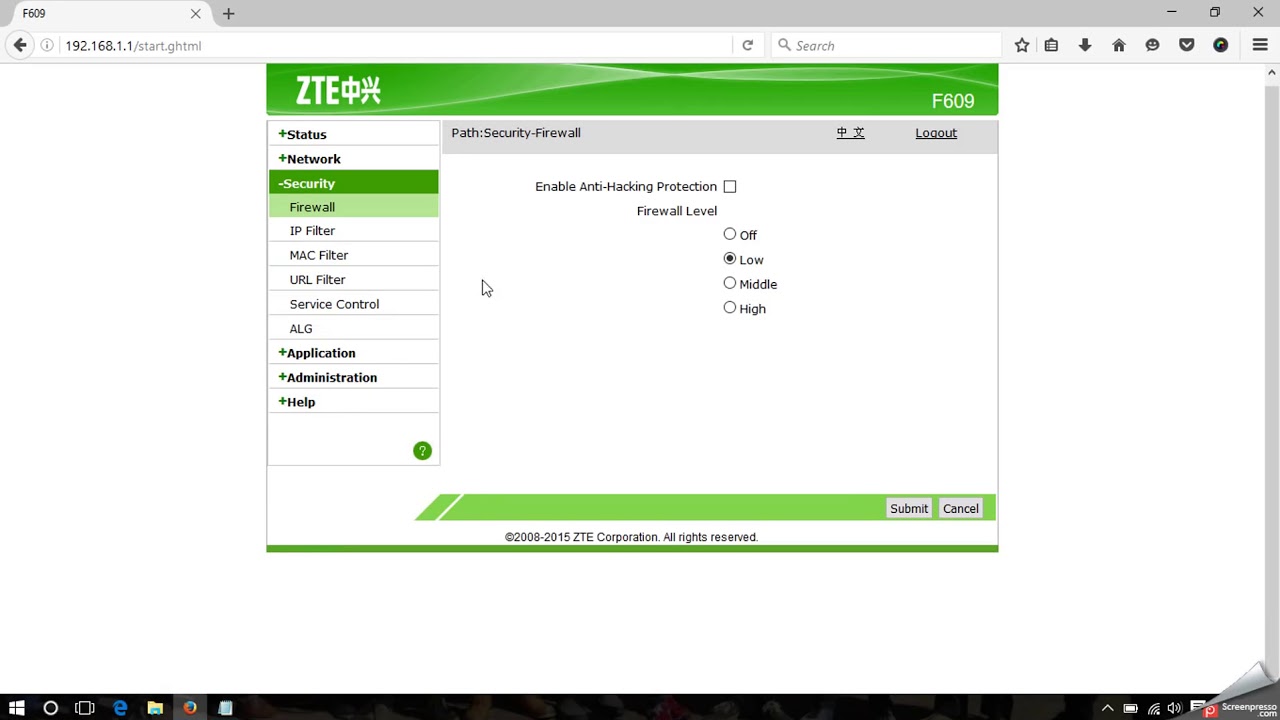Click the volume speaker tray icon
This screenshot has width=1280, height=720.
click(1174, 708)
